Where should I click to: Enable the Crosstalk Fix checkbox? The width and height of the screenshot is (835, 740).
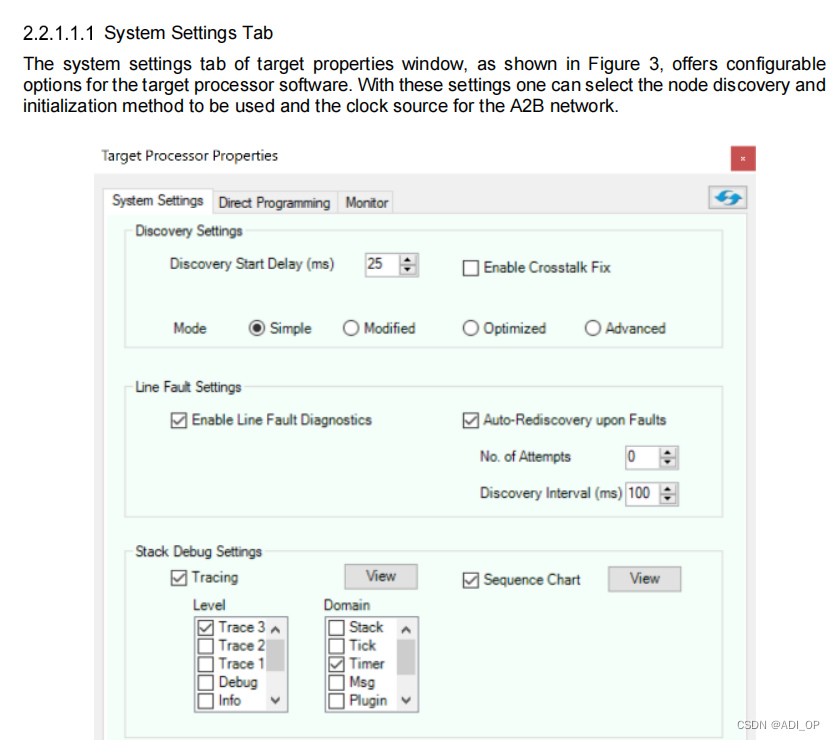tap(471, 267)
